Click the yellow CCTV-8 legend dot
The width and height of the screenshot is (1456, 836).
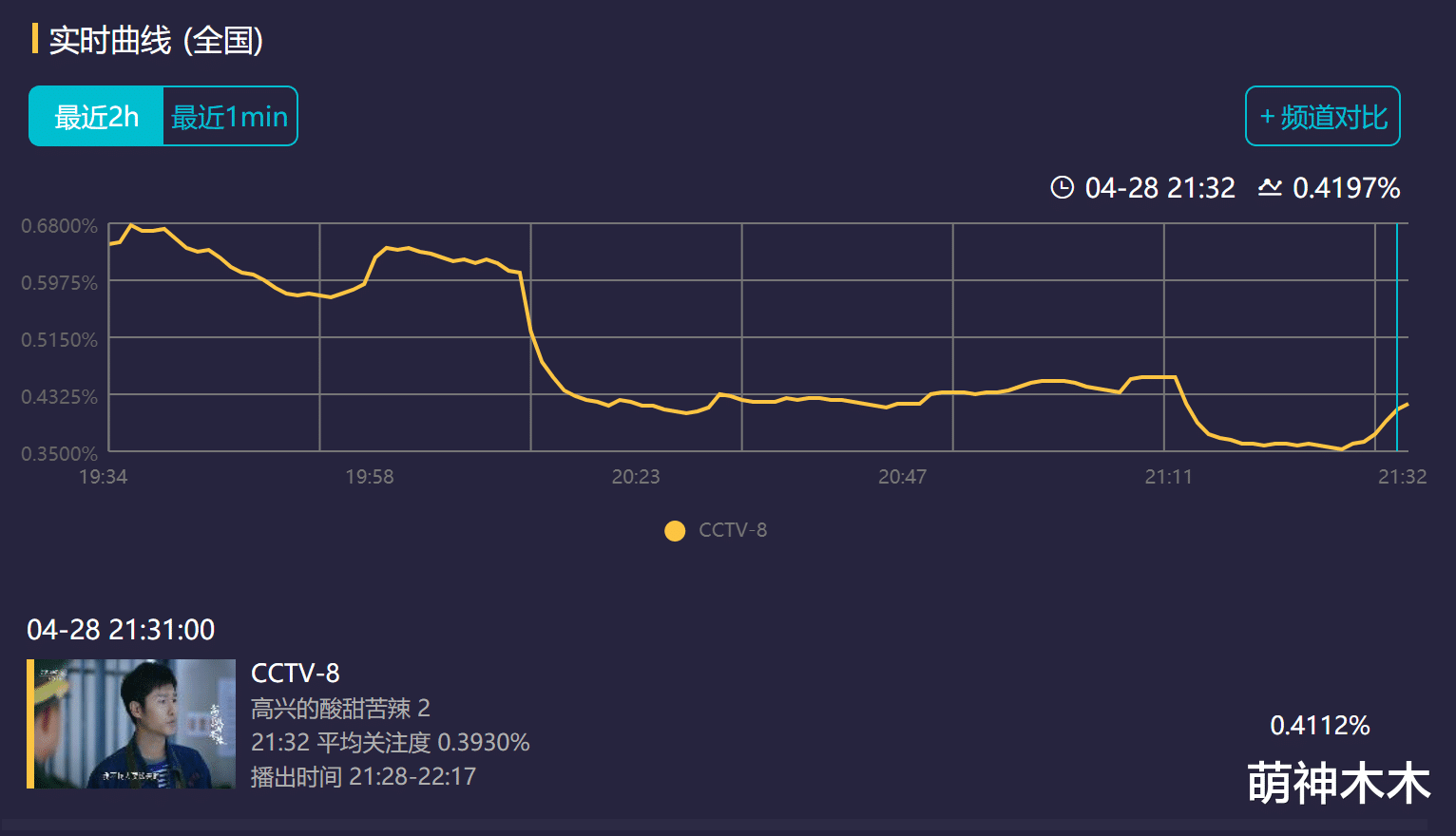[675, 530]
